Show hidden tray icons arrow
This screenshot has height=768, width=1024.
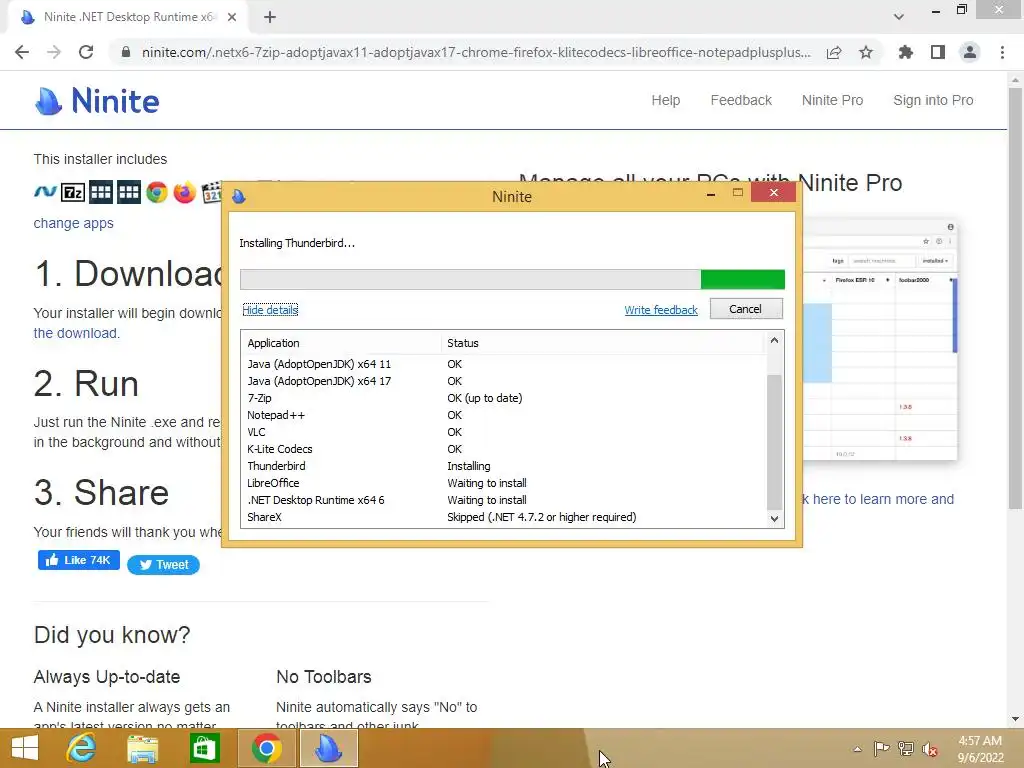(857, 749)
